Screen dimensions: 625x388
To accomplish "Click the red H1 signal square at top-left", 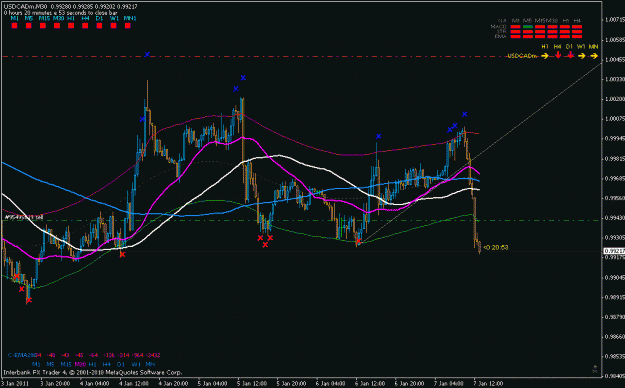I will (x=71, y=26).
